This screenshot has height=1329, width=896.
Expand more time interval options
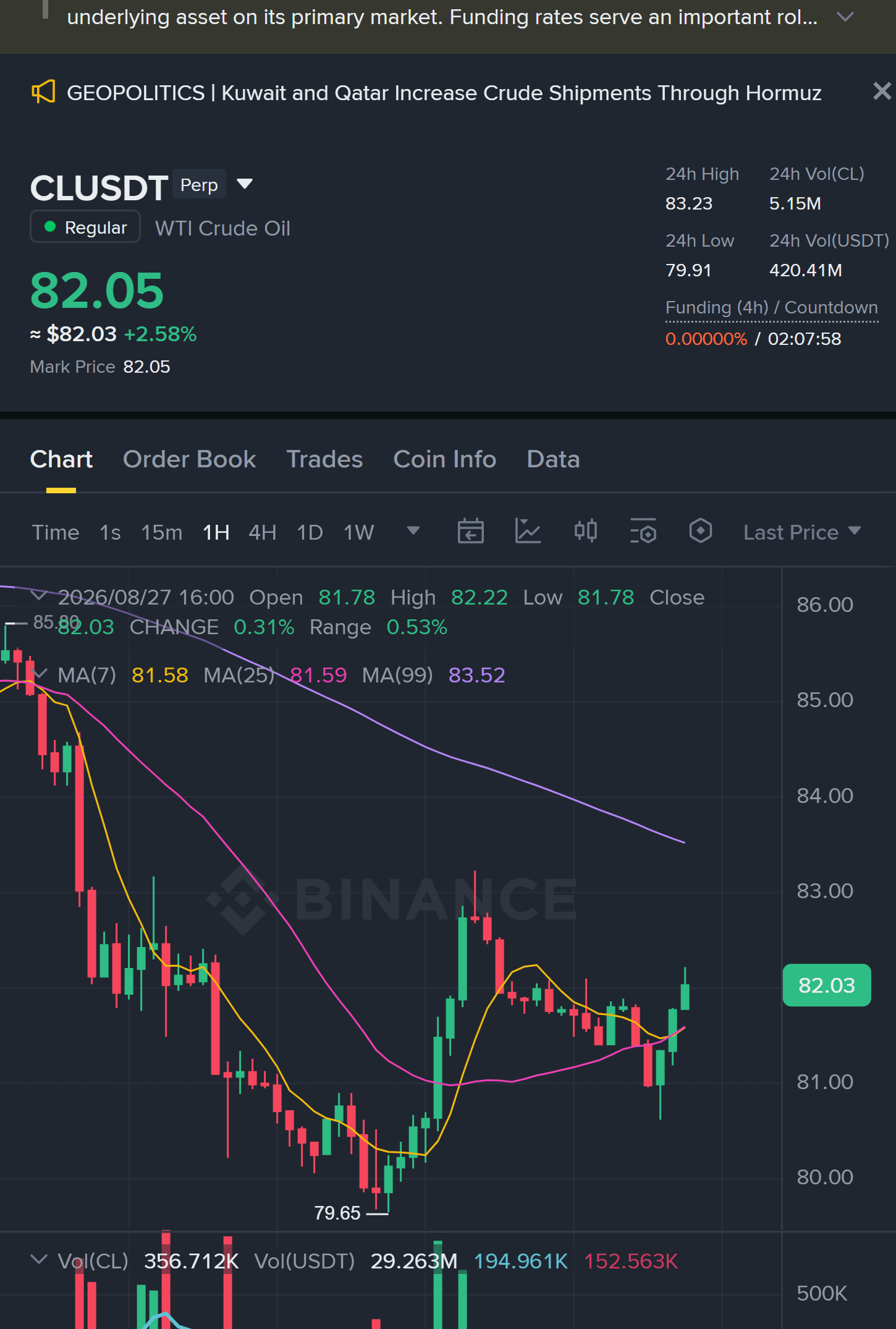point(413,531)
